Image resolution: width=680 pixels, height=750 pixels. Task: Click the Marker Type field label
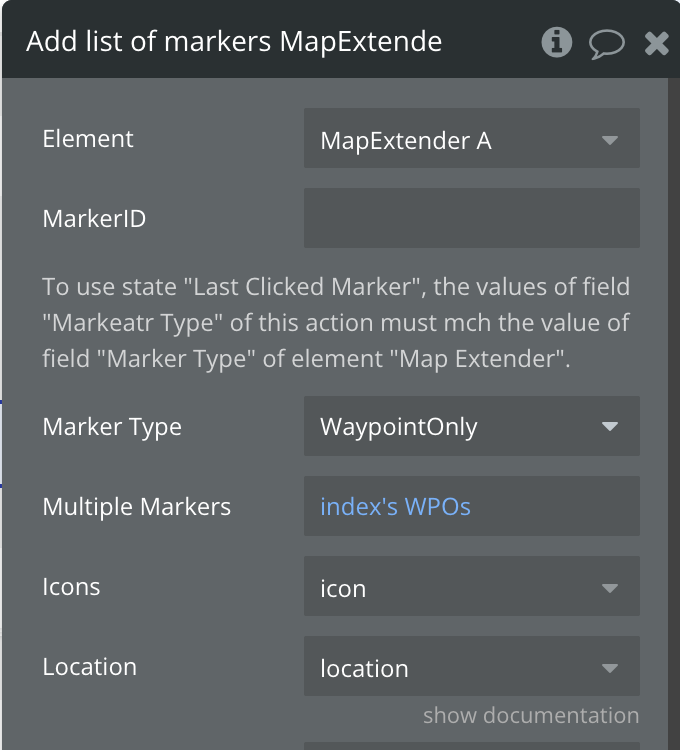tap(112, 427)
